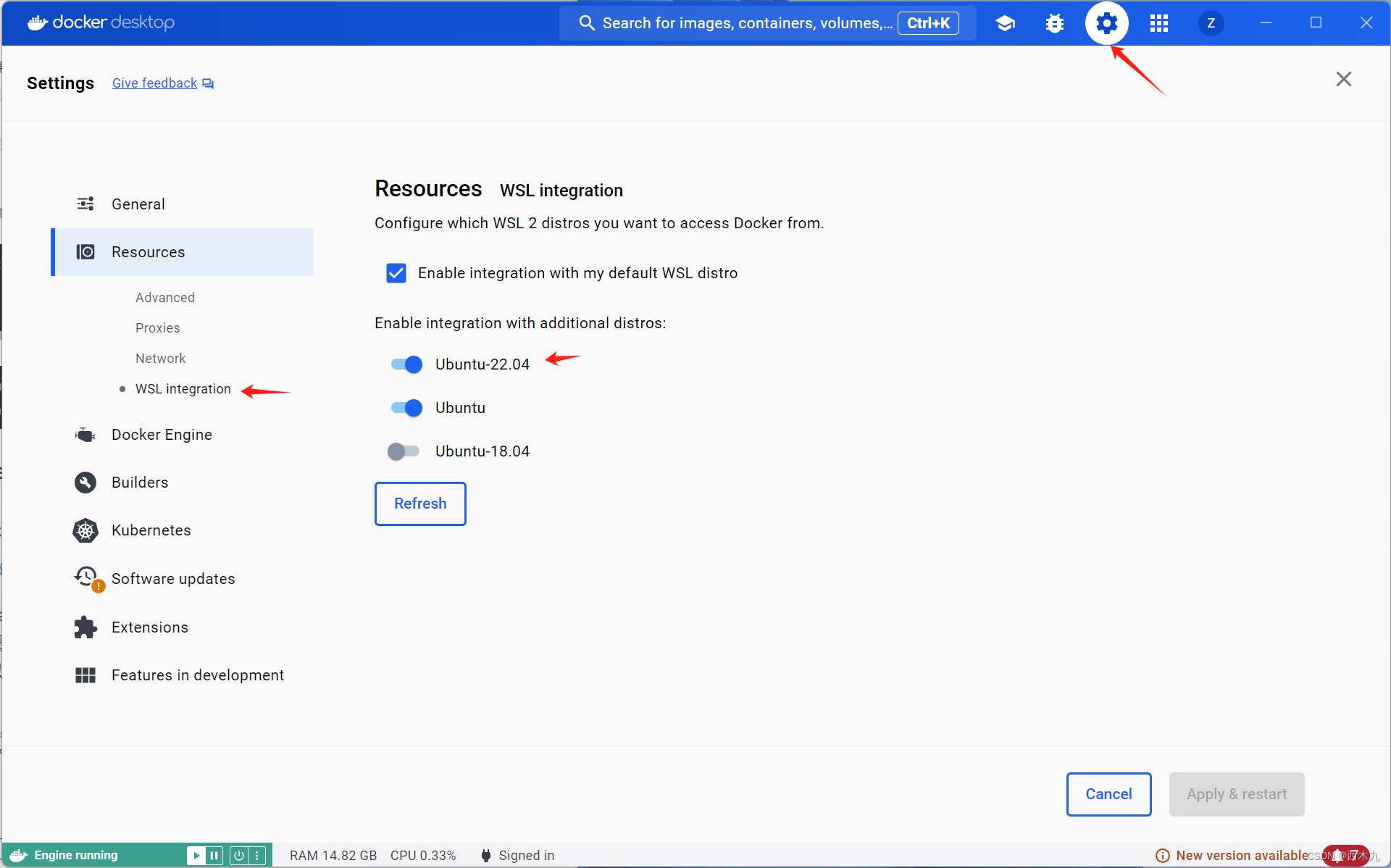Open the Kubernetes settings section
The image size is (1391, 868).
tap(152, 530)
